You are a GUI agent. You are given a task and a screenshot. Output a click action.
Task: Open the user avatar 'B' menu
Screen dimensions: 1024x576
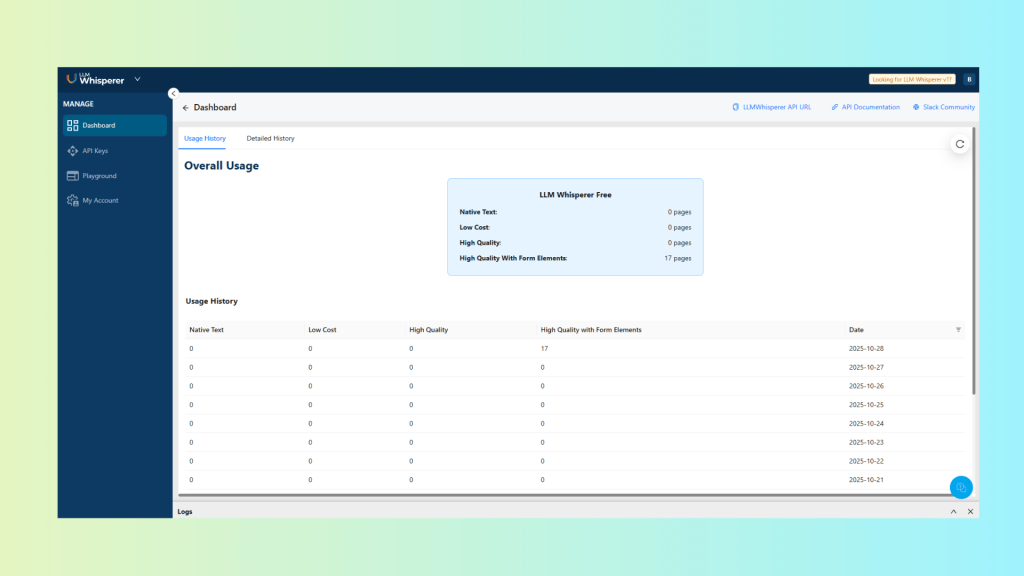click(x=968, y=79)
